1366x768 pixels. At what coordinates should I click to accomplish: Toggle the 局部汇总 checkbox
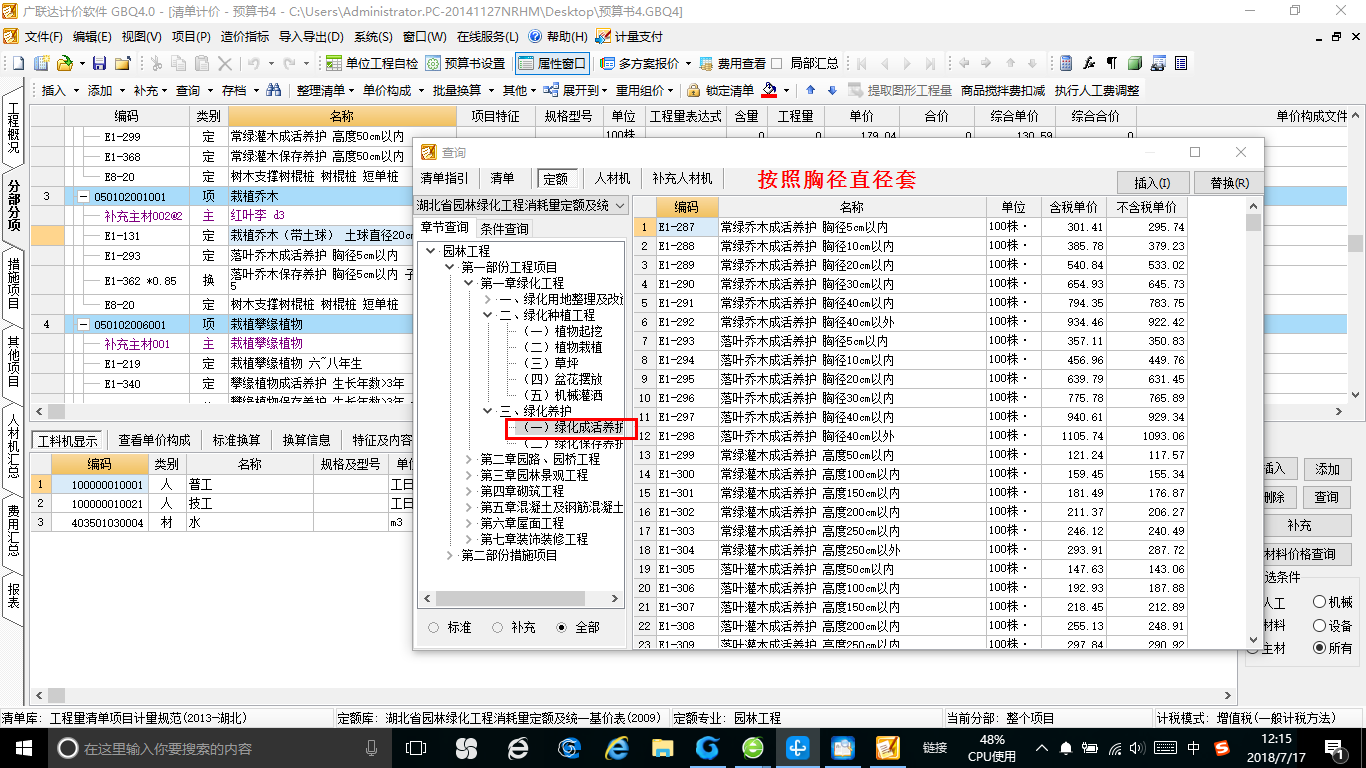point(778,63)
